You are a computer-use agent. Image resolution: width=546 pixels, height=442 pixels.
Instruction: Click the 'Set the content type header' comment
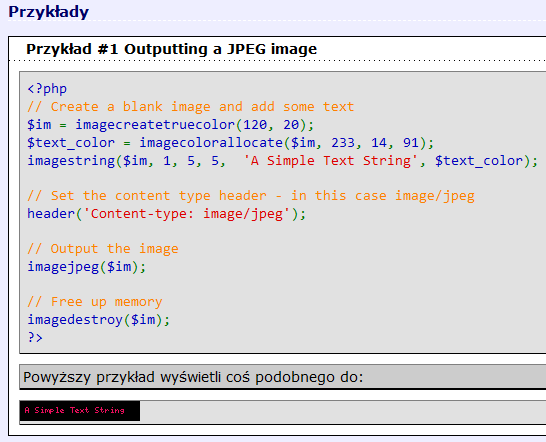click(251, 196)
